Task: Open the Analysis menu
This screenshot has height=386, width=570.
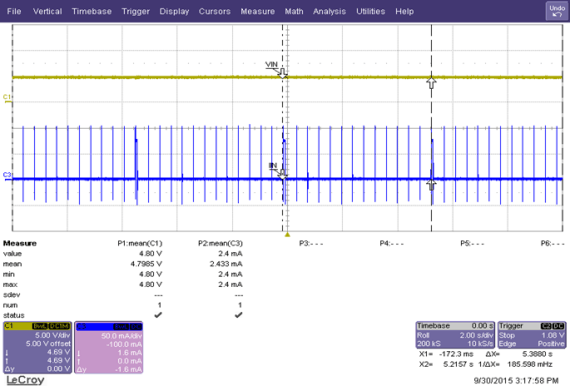Action: [329, 11]
